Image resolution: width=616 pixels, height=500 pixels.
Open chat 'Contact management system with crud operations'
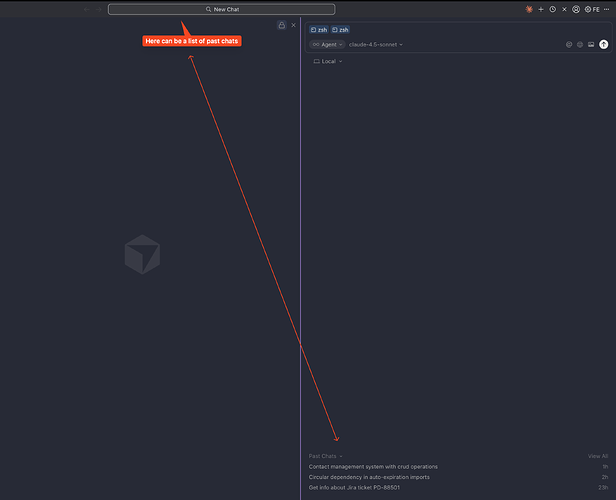pyautogui.click(x=458, y=467)
